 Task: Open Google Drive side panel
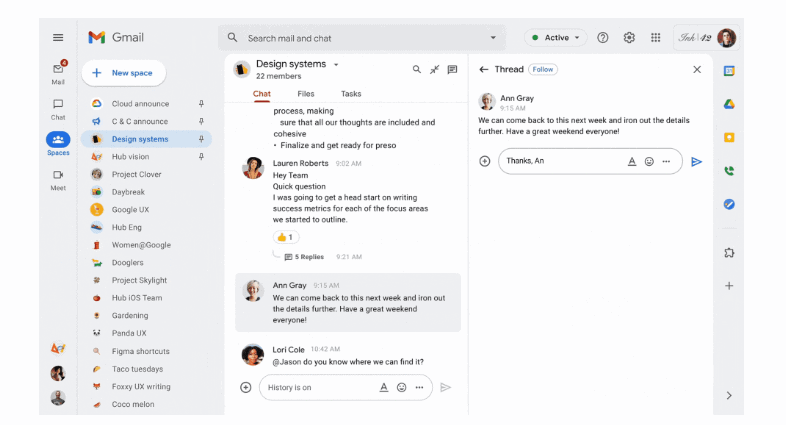729,104
